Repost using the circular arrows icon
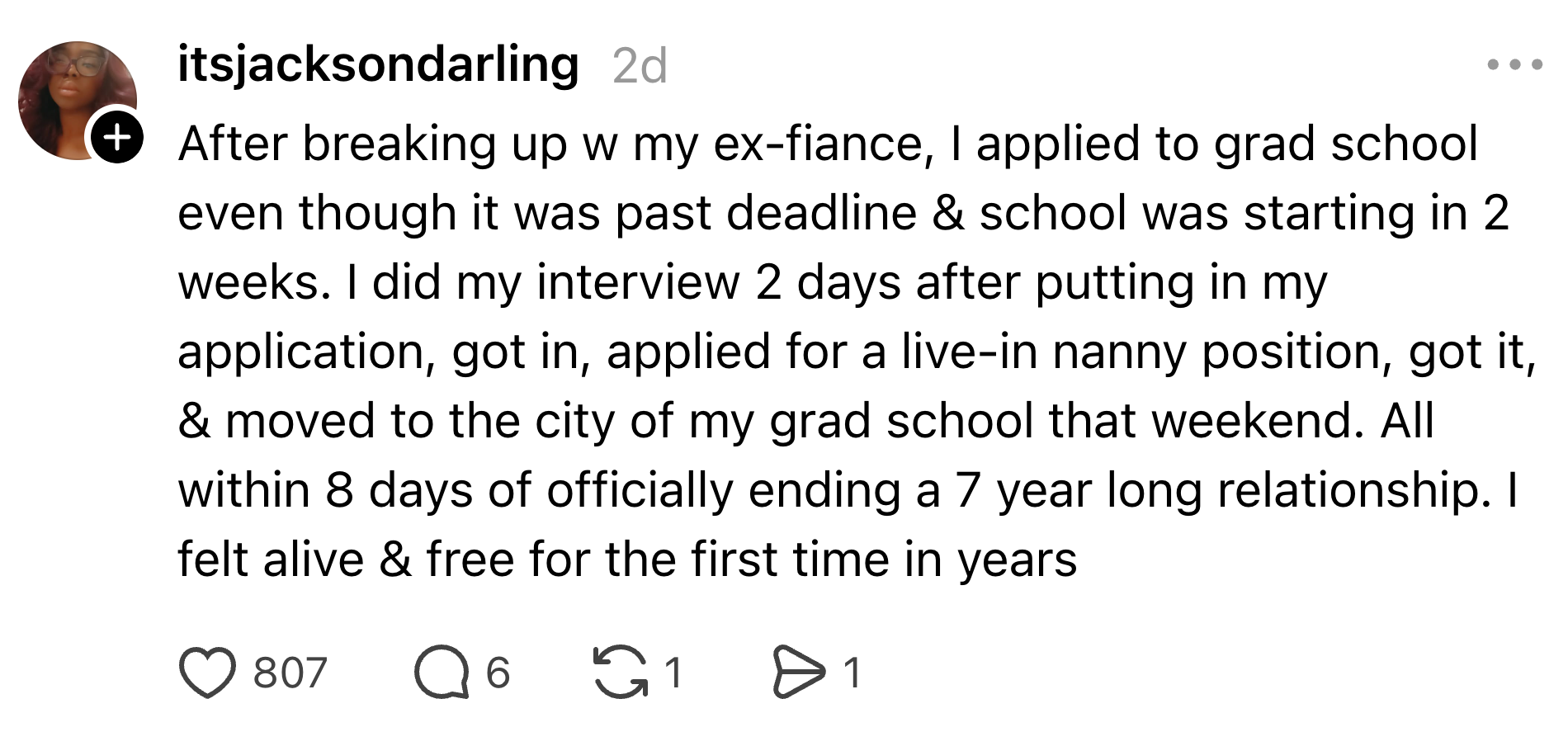This screenshot has width=1568, height=746. 620,673
